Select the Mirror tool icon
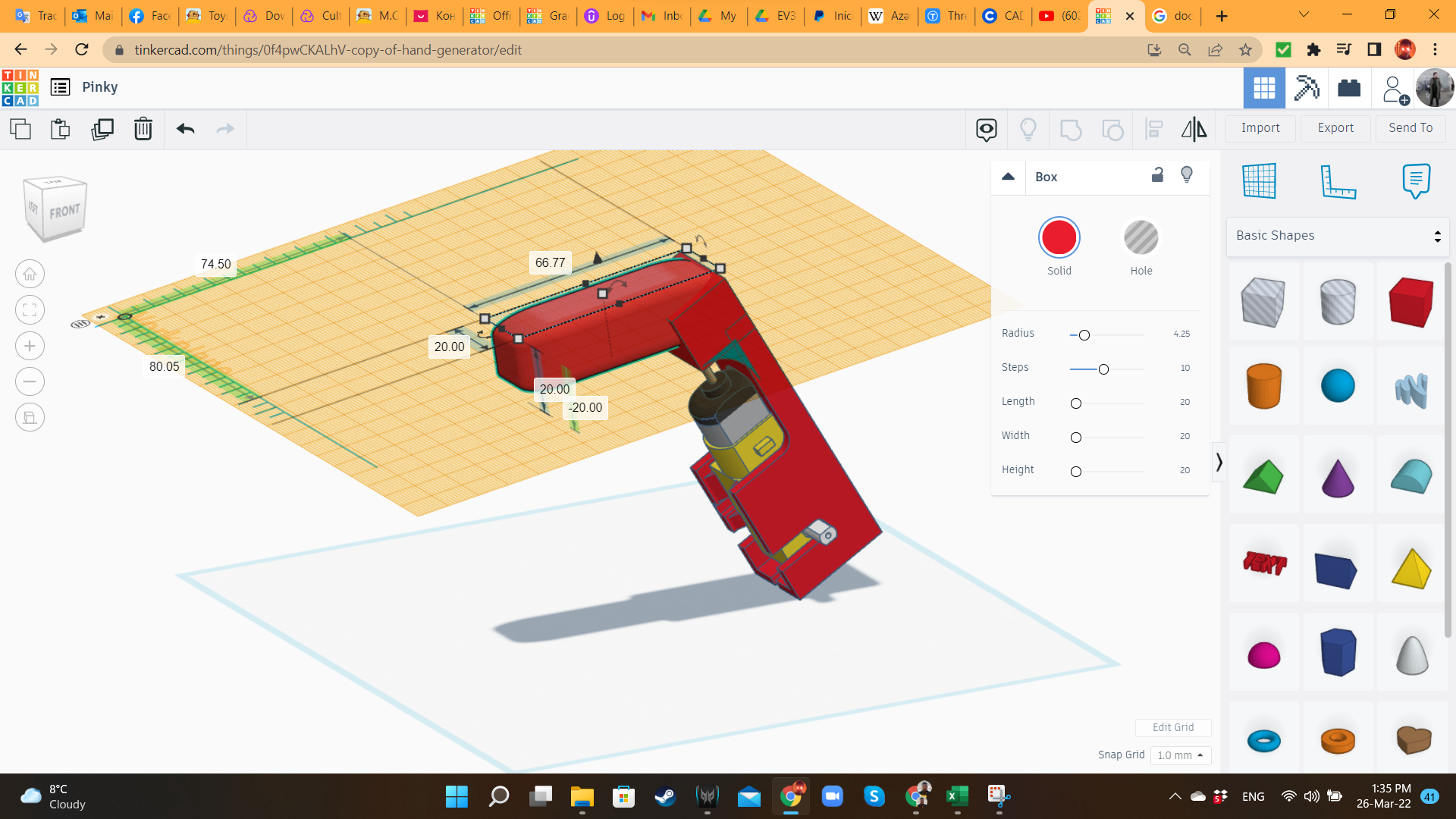The image size is (1456, 819). (x=1194, y=129)
